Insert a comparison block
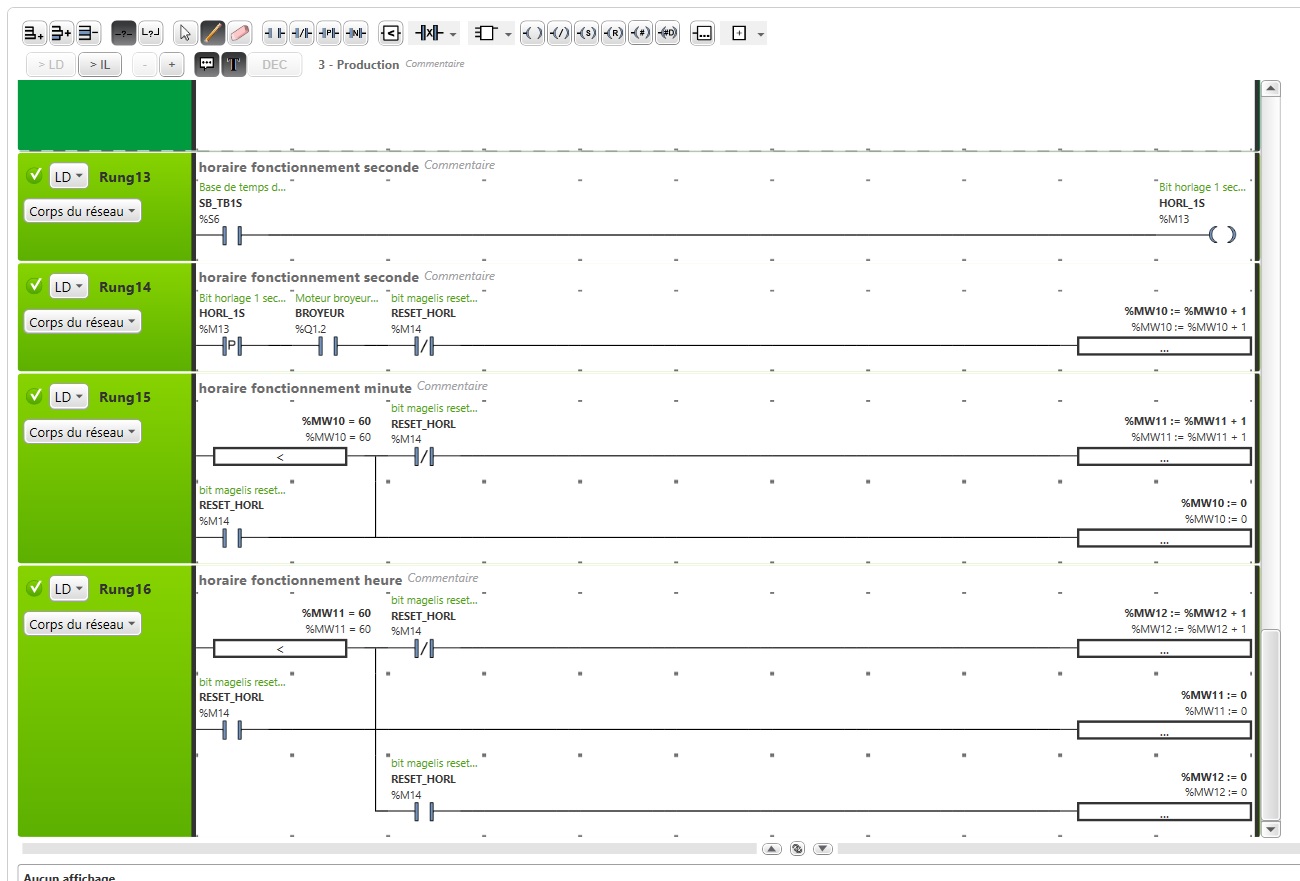 click(391, 33)
